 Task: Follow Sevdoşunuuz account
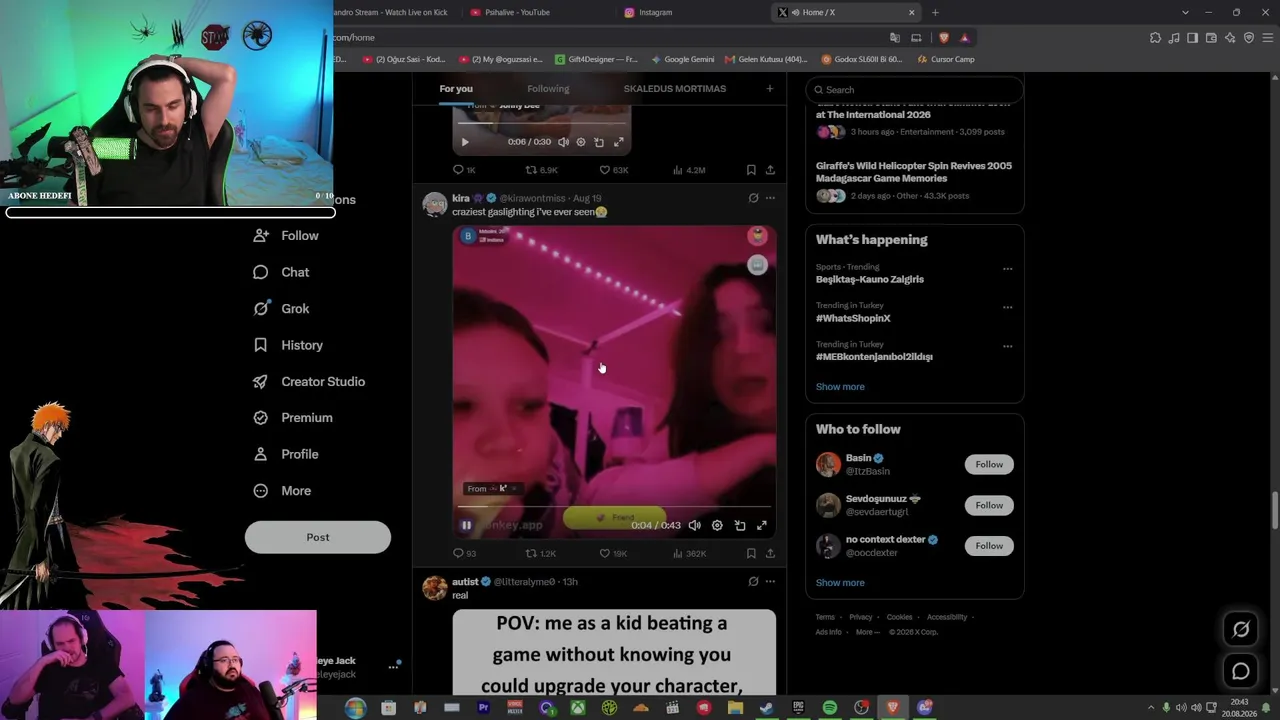(989, 505)
